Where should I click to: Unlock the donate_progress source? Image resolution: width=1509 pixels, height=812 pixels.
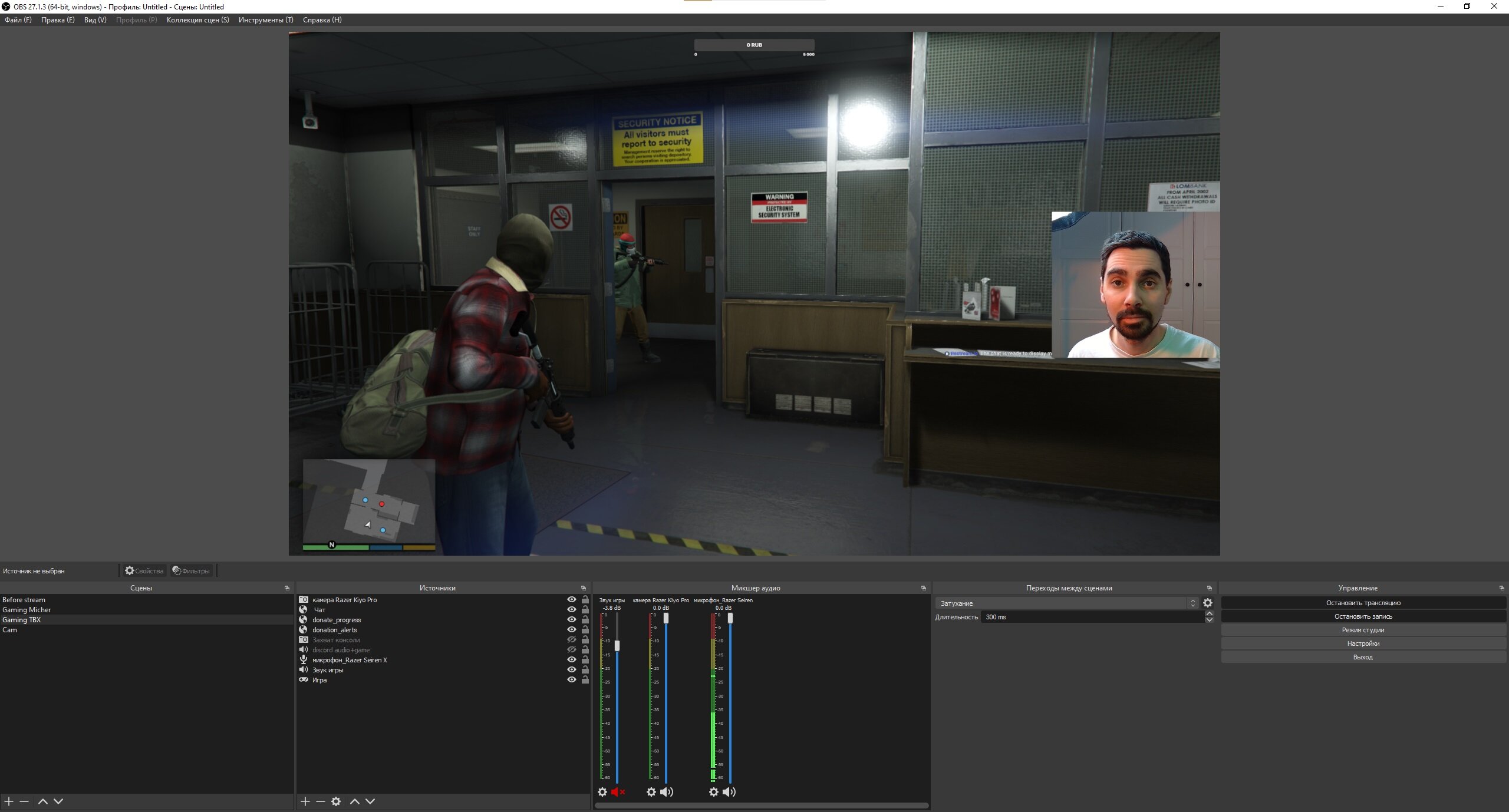click(585, 620)
